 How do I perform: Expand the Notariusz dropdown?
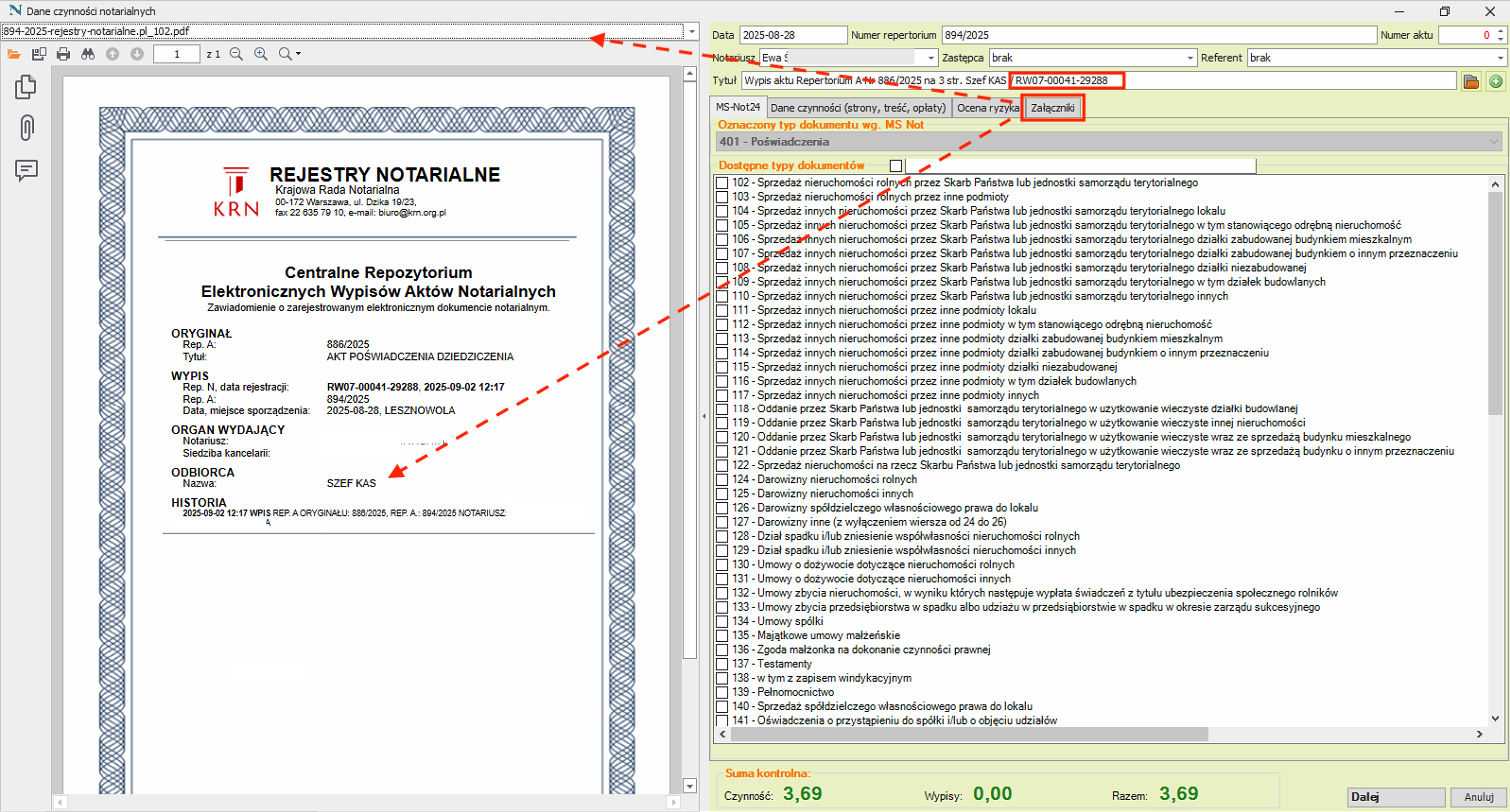coord(931,58)
